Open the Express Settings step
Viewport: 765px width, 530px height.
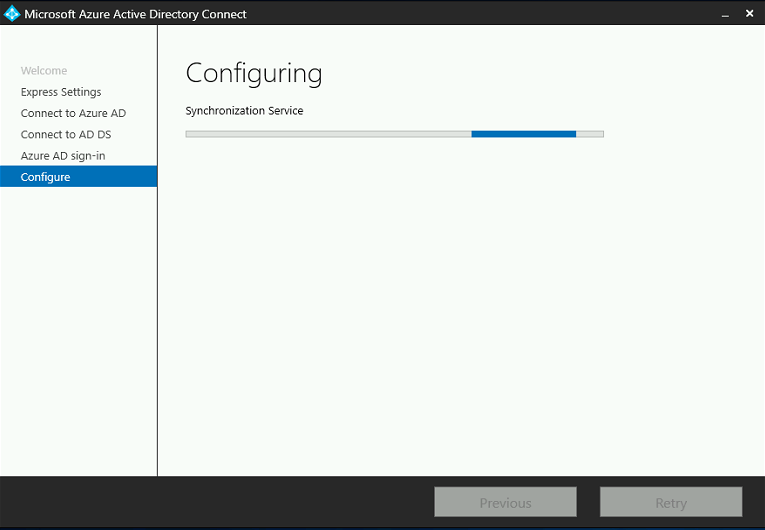[61, 92]
